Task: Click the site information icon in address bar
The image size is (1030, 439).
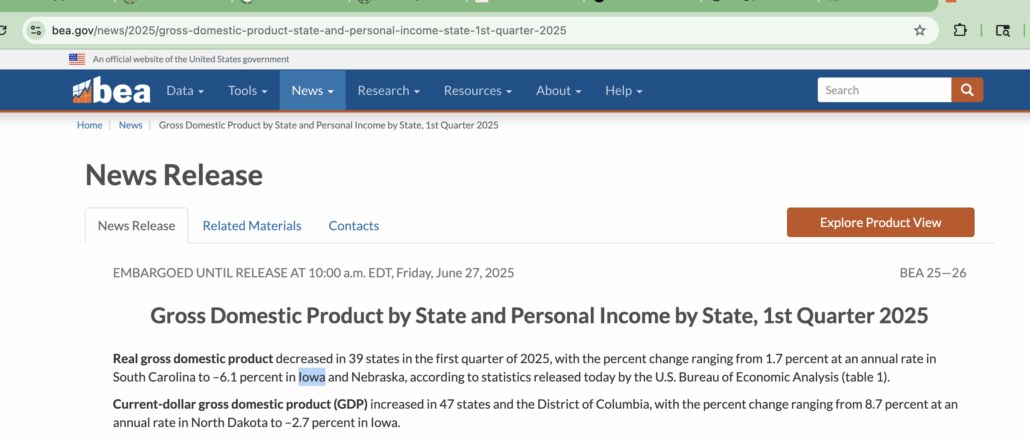Action: (x=36, y=30)
